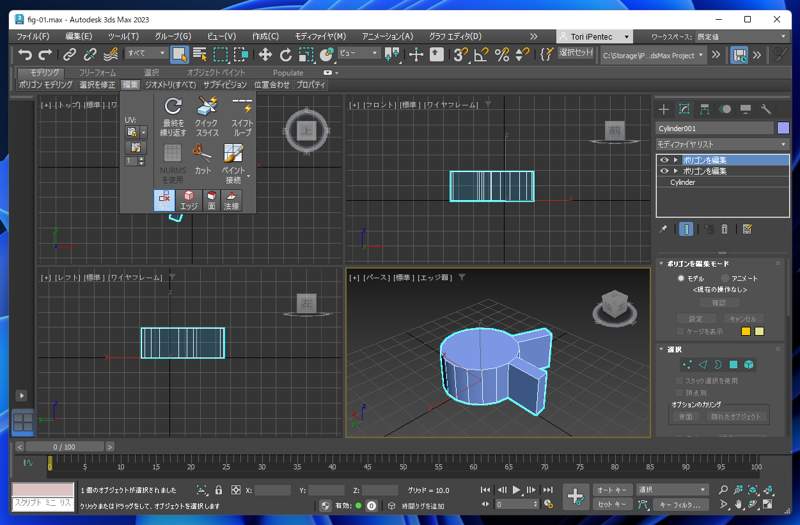Open the Motion tab in command panel
The width and height of the screenshot is (800, 525).
coord(725,109)
